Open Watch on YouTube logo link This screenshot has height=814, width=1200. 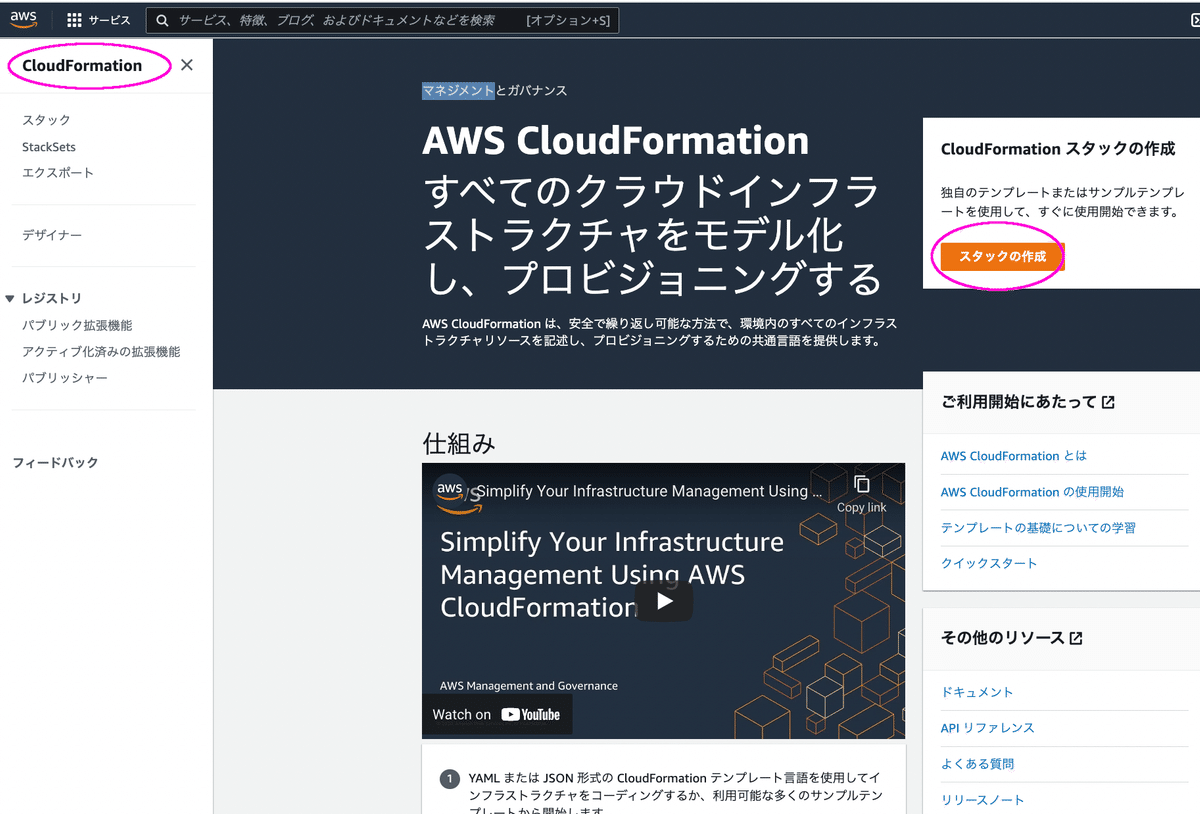[x=530, y=714]
